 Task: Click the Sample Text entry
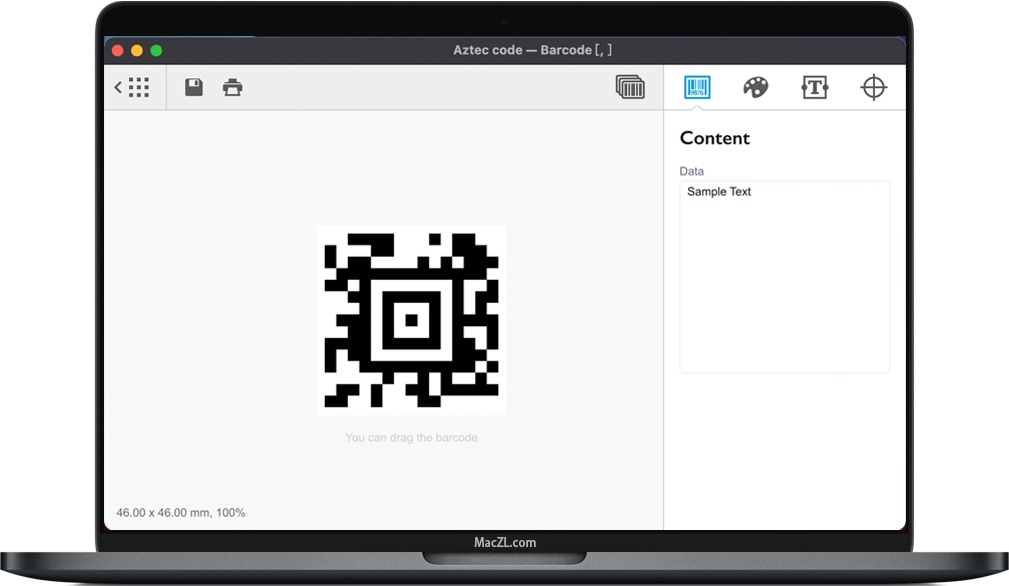click(718, 191)
